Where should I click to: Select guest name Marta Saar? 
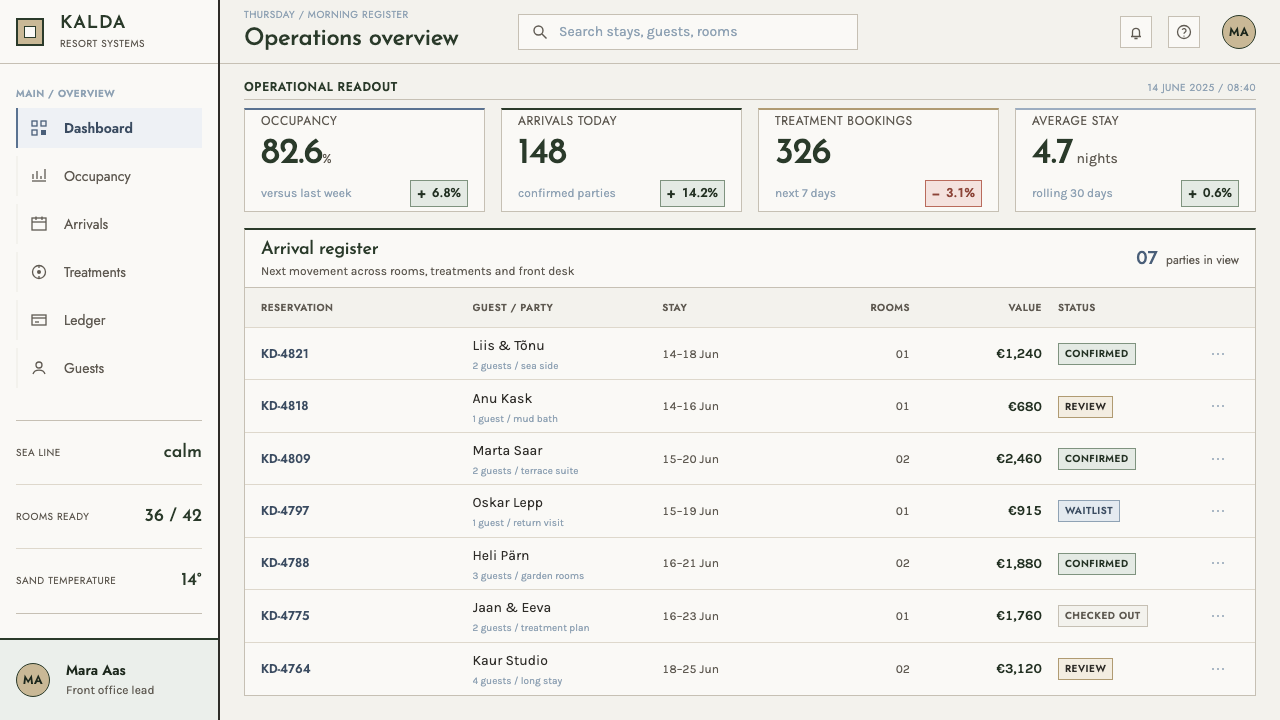coord(508,451)
